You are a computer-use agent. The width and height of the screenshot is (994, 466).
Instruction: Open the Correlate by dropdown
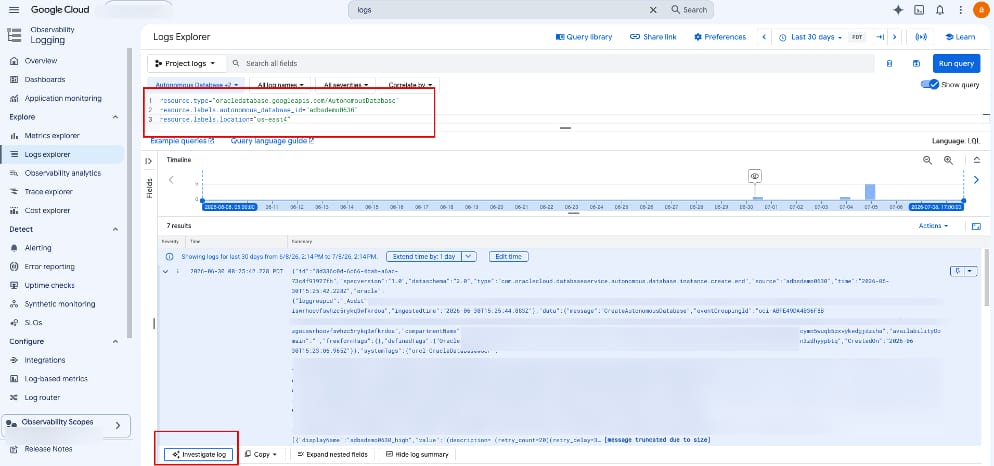coord(410,84)
